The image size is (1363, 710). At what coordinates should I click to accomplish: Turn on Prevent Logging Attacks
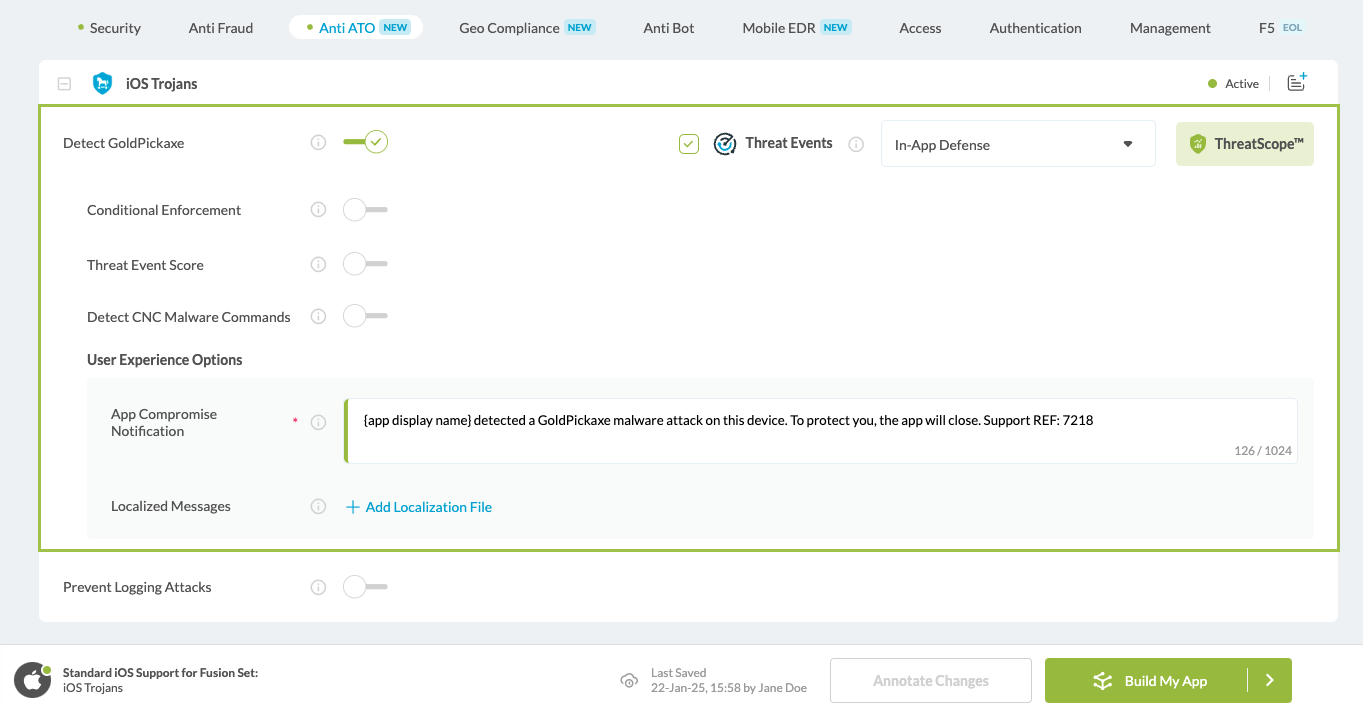(365, 587)
